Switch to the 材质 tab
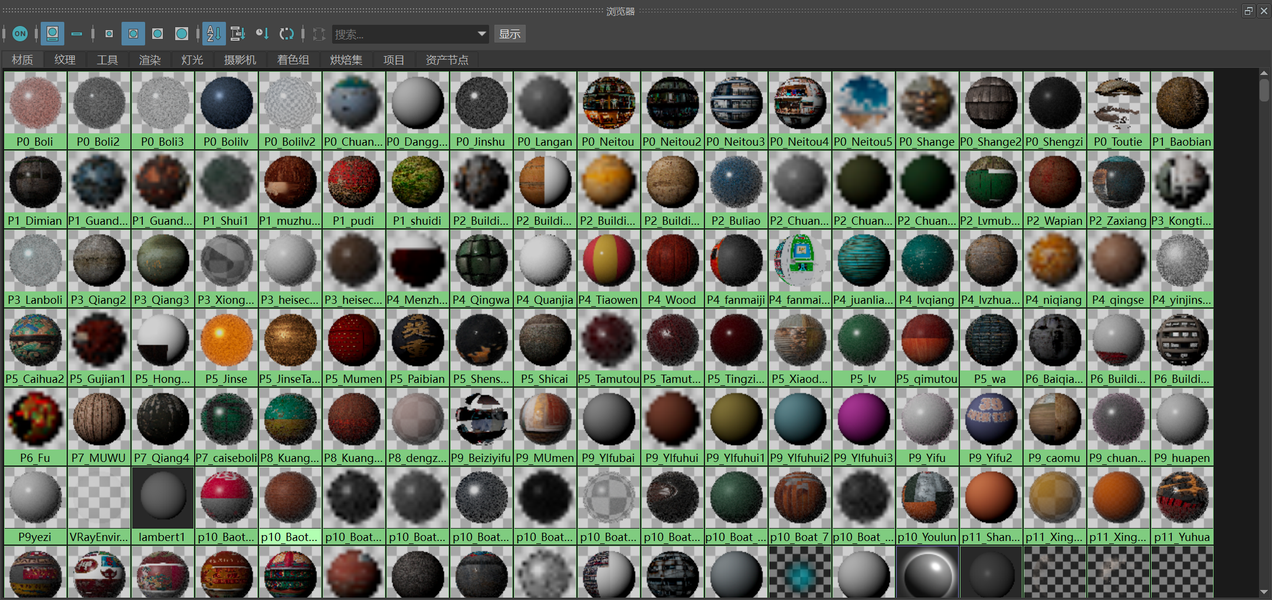The width and height of the screenshot is (1272, 600). (23, 60)
